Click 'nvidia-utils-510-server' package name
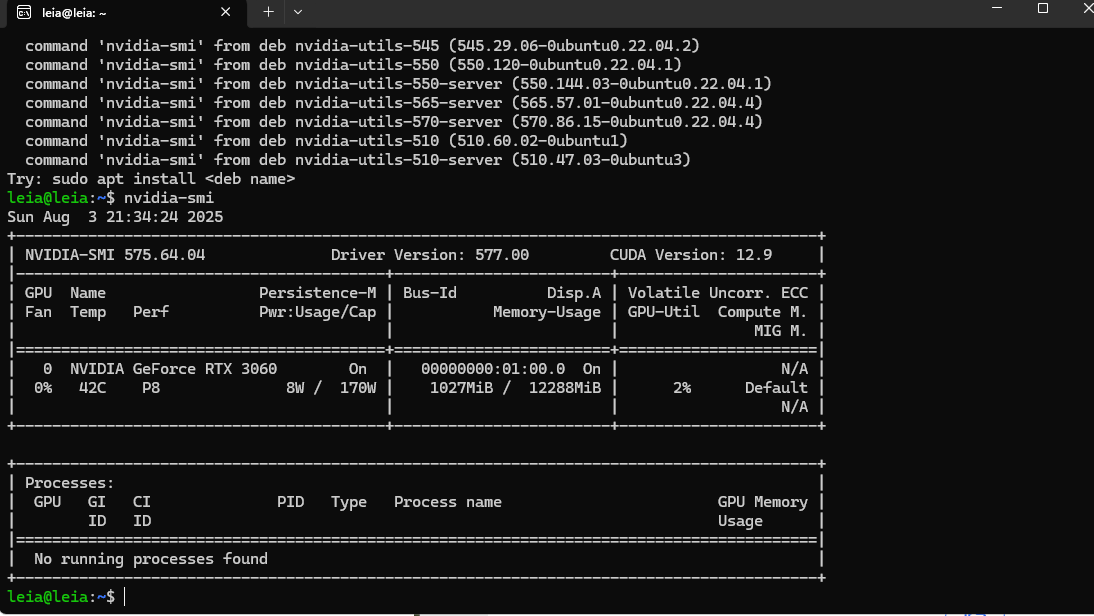 pyautogui.click(x=398, y=160)
